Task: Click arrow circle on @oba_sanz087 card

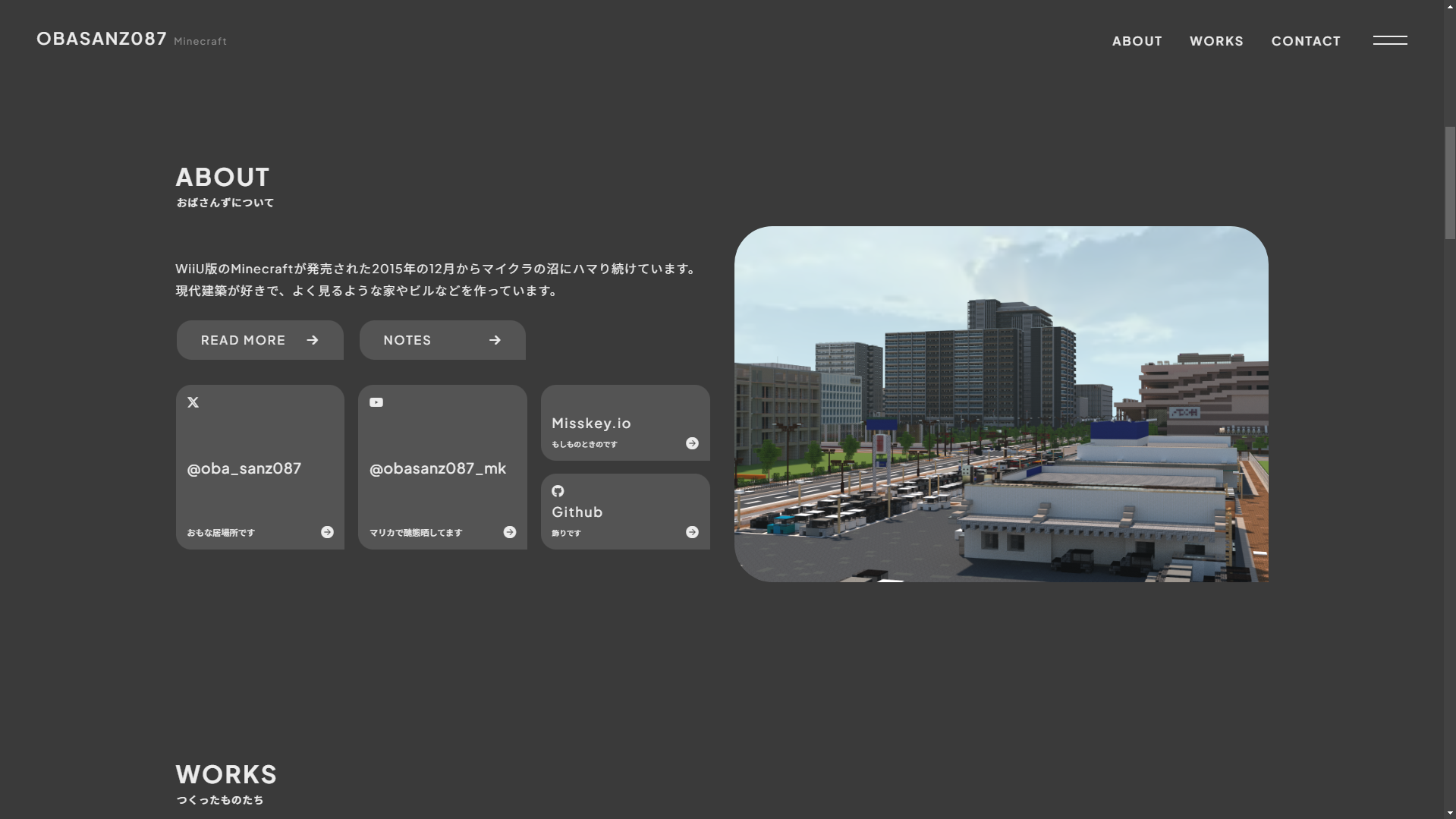Action: click(x=327, y=532)
